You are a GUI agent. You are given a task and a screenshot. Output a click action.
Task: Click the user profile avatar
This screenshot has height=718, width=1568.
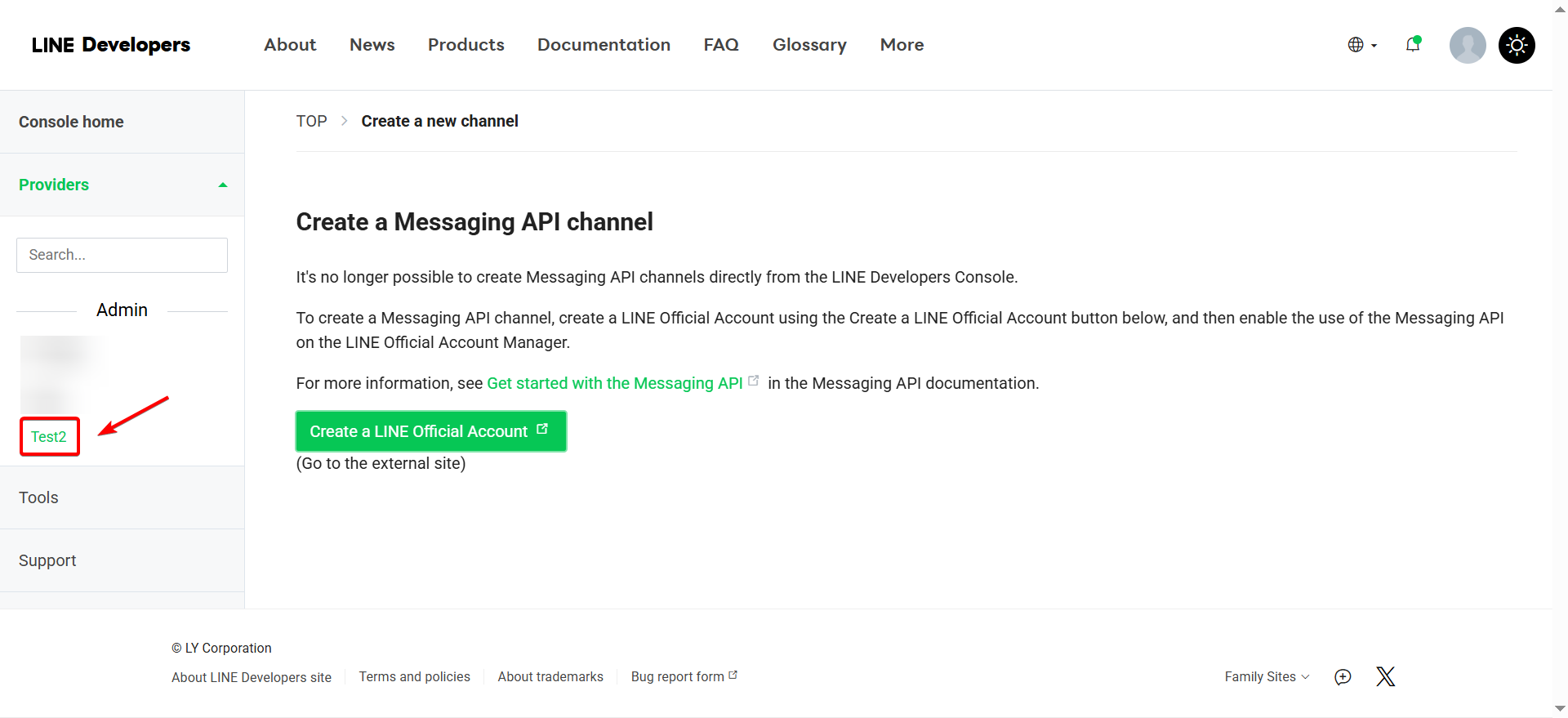click(x=1468, y=45)
